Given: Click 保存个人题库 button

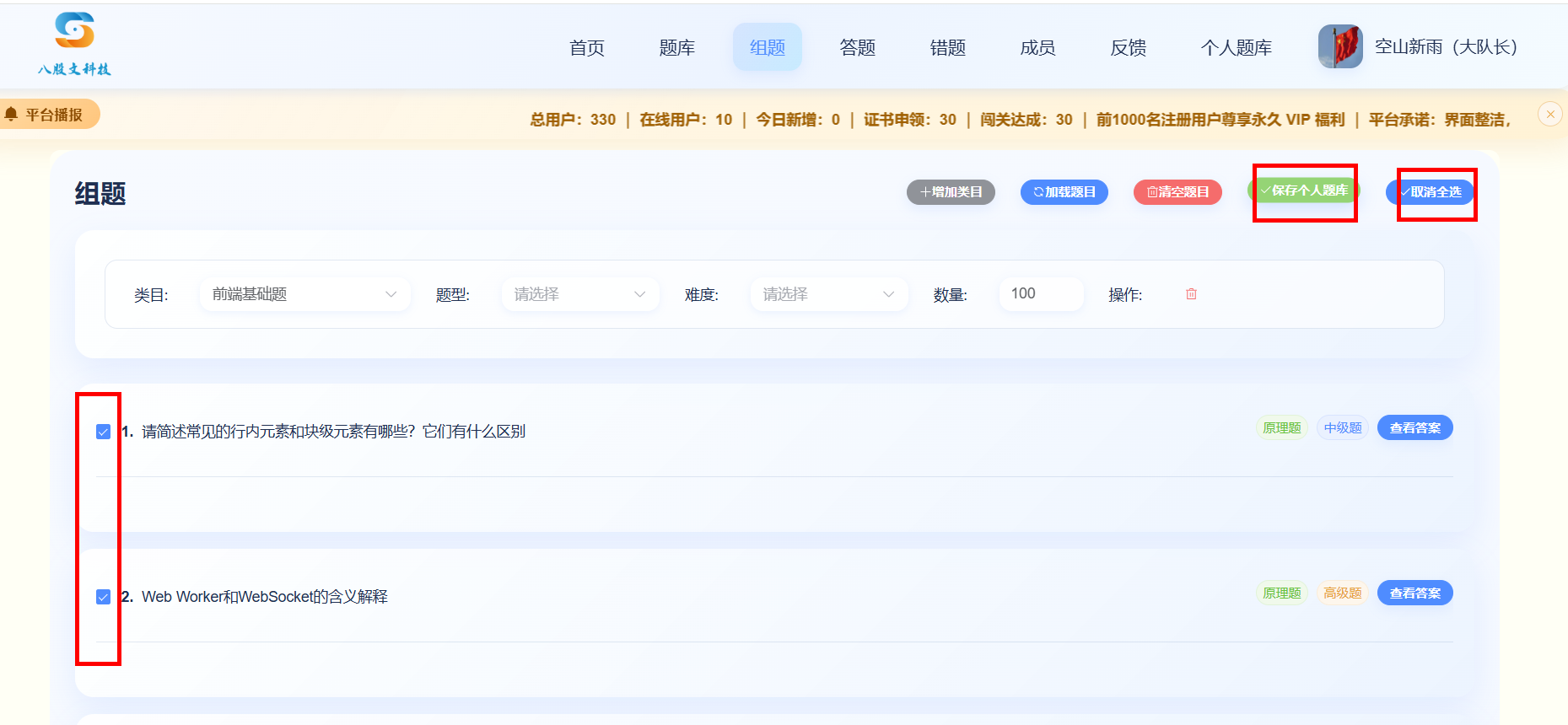Looking at the screenshot, I should pos(1304,191).
